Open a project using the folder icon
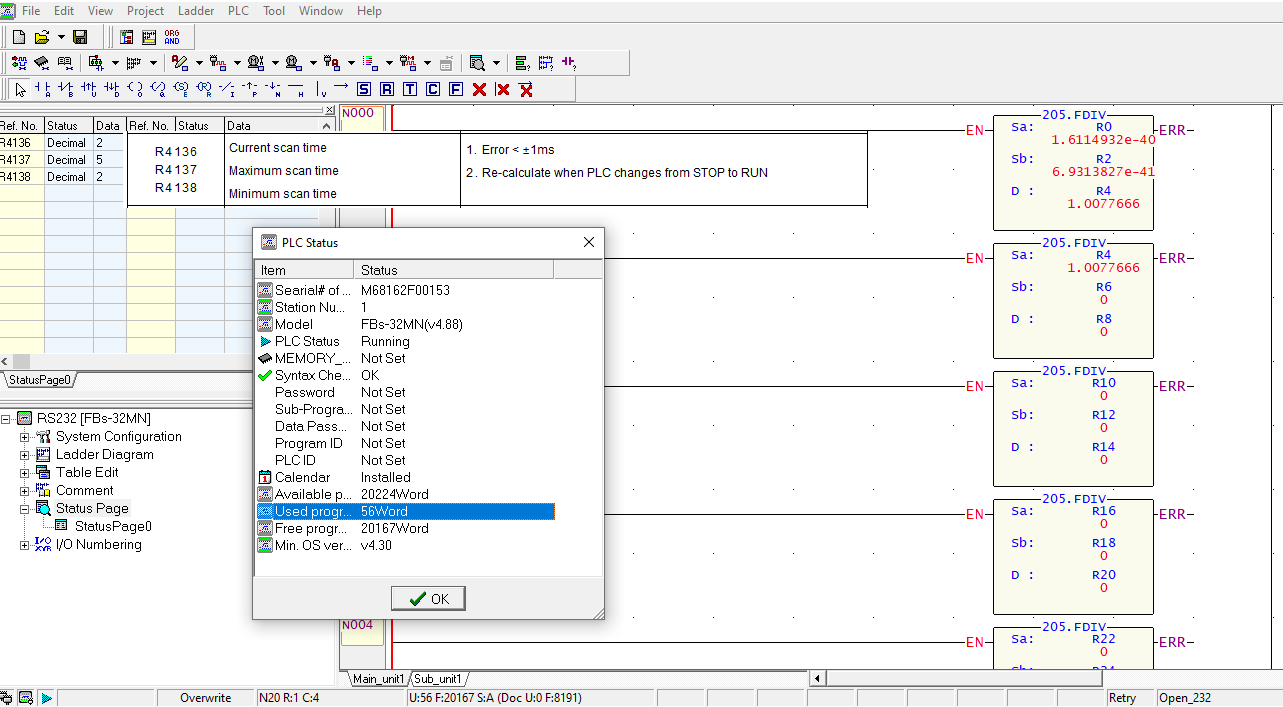Screen dimensions: 1283x707 (42, 37)
